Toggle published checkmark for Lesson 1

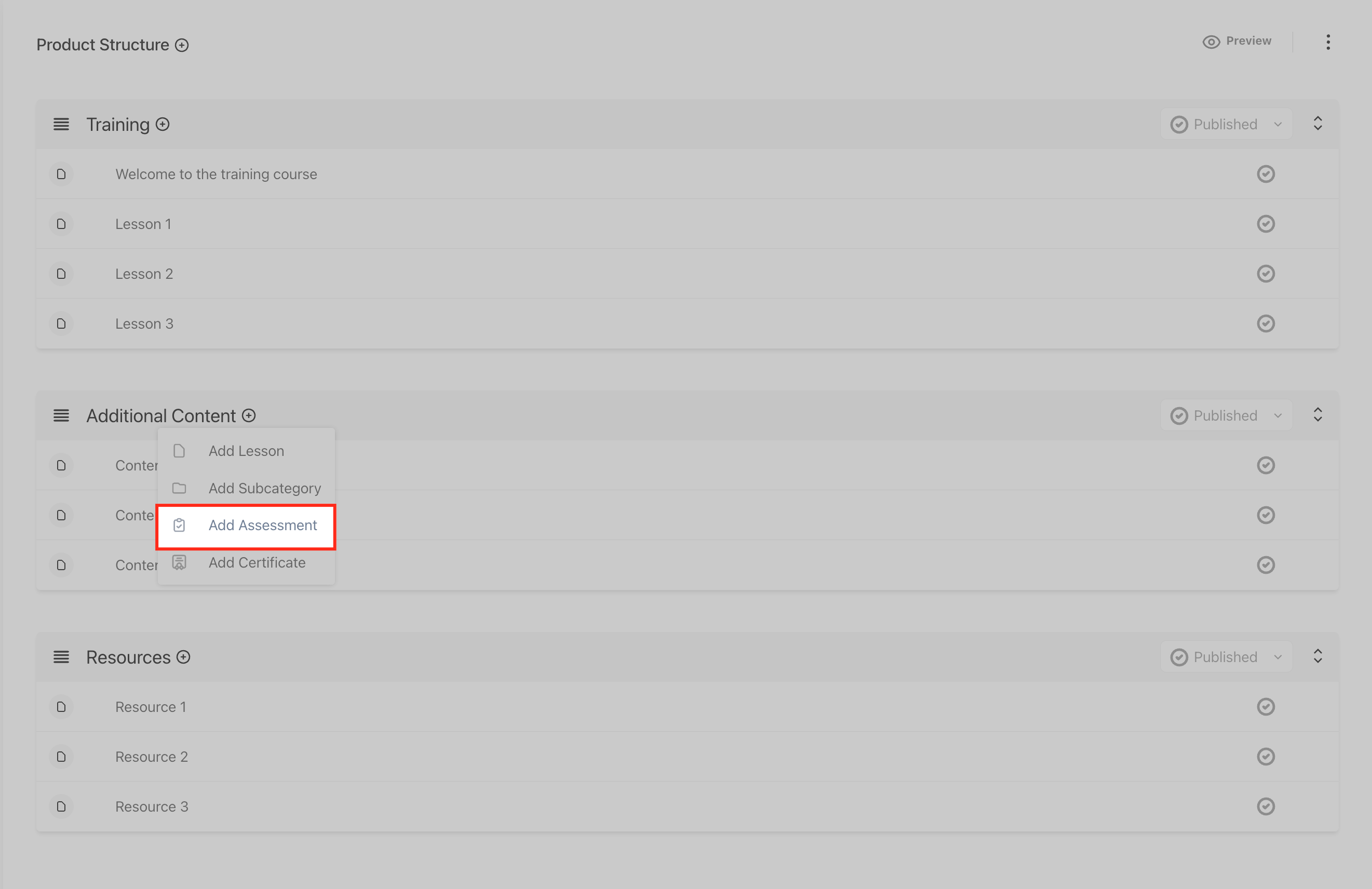click(1266, 224)
